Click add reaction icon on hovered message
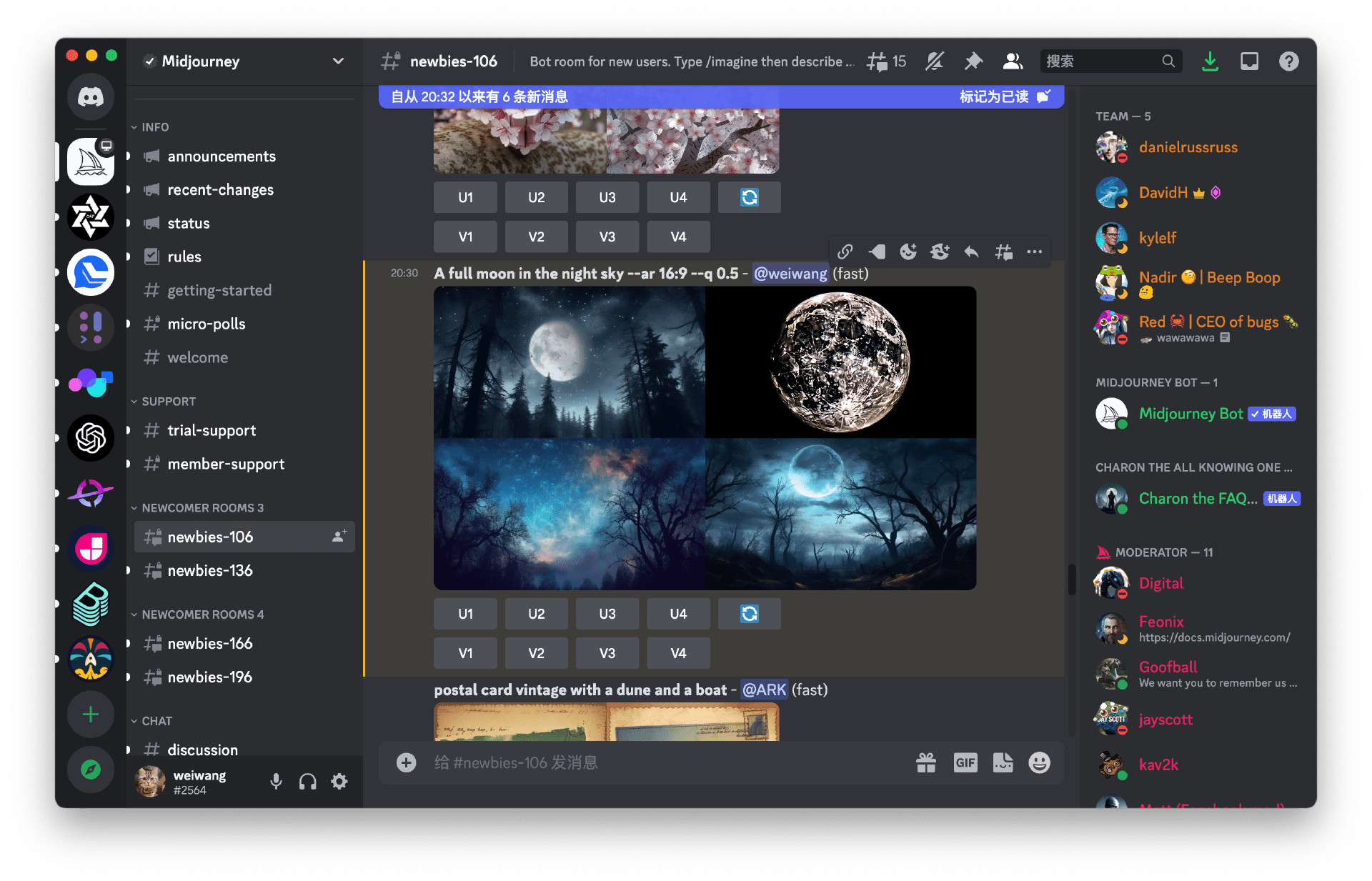 (908, 252)
